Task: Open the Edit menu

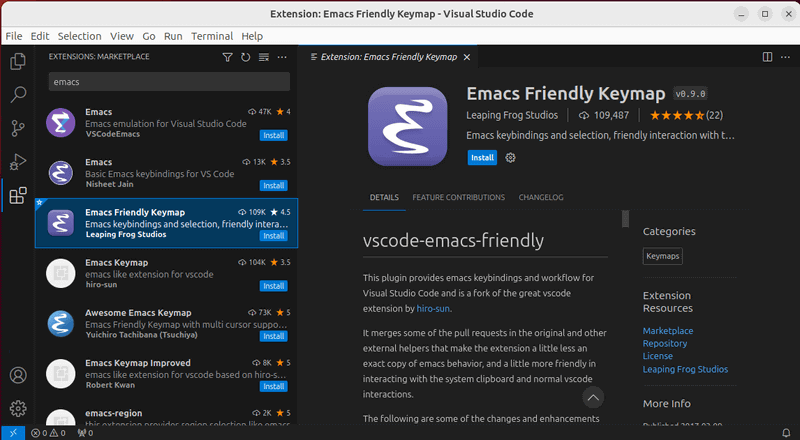Action: pyautogui.click(x=40, y=36)
